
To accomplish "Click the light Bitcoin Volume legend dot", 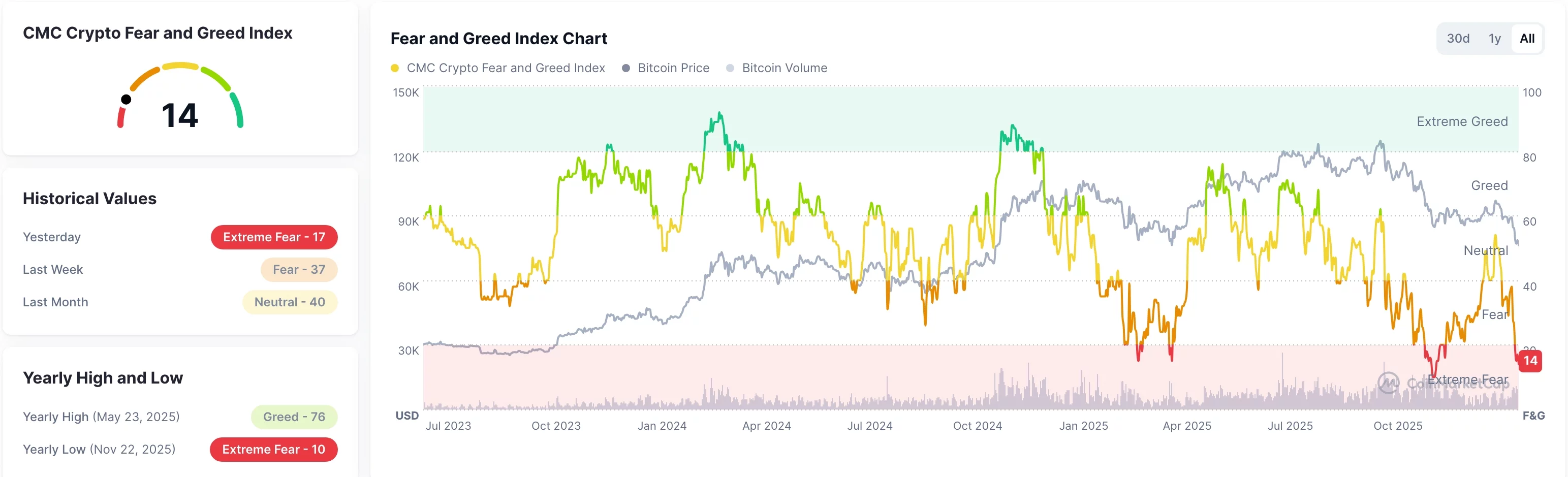I will 731,68.
